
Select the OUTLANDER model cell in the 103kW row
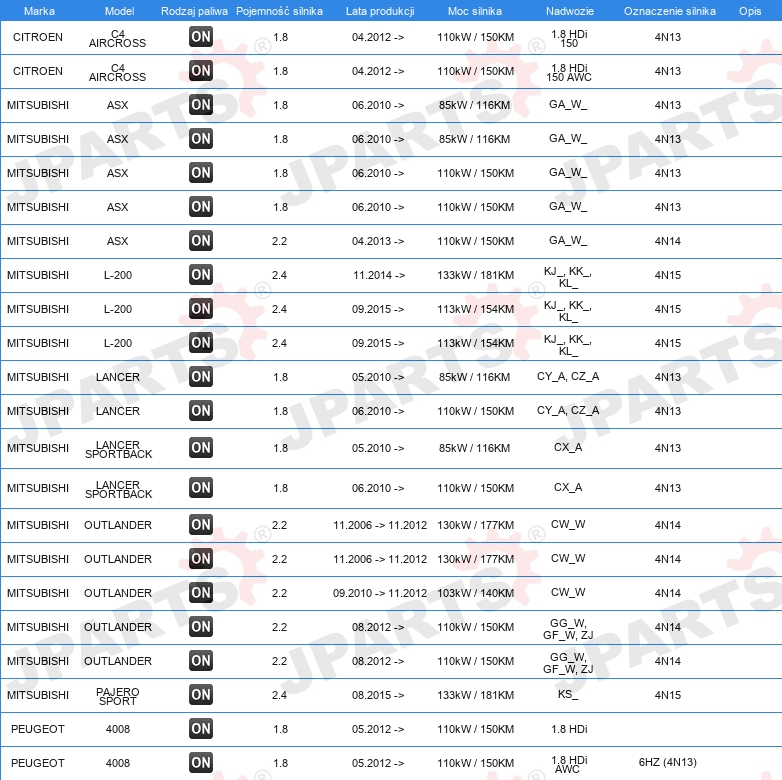click(118, 593)
